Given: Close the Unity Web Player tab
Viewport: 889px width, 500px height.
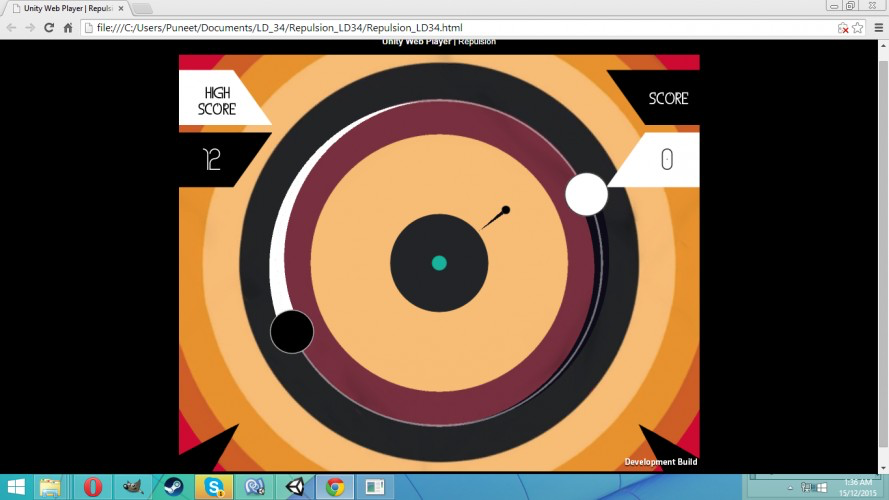Looking at the screenshot, I should click(121, 9).
